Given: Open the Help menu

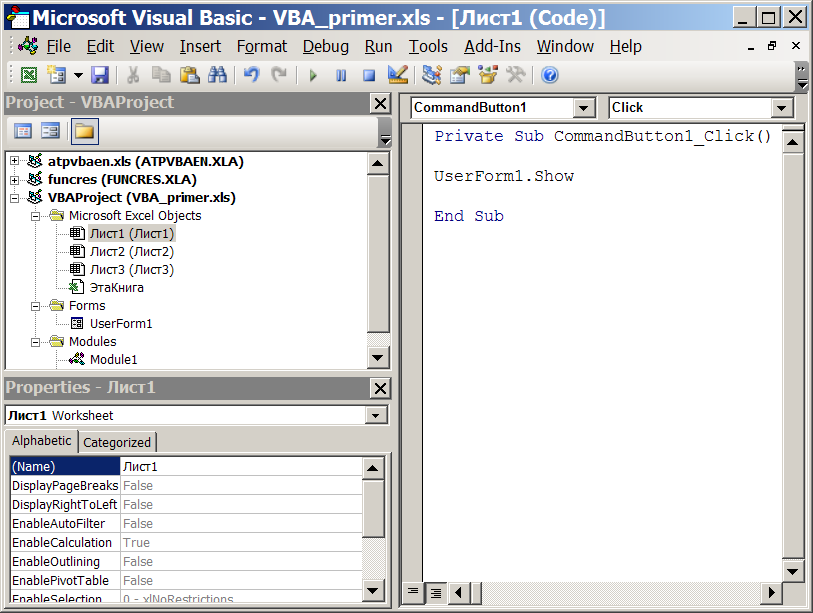Looking at the screenshot, I should pyautogui.click(x=626, y=47).
